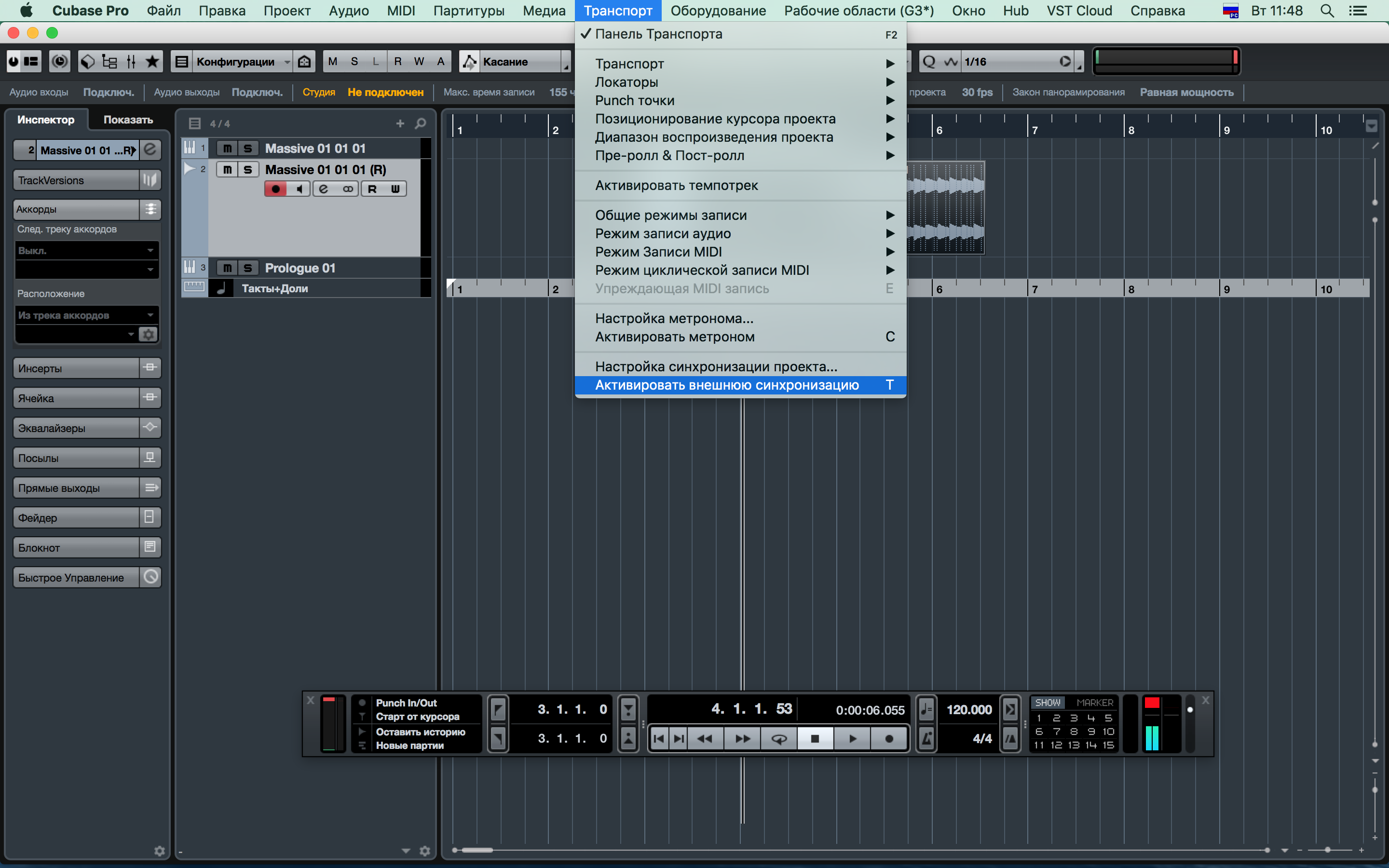Click the add track plus icon

coord(400,123)
